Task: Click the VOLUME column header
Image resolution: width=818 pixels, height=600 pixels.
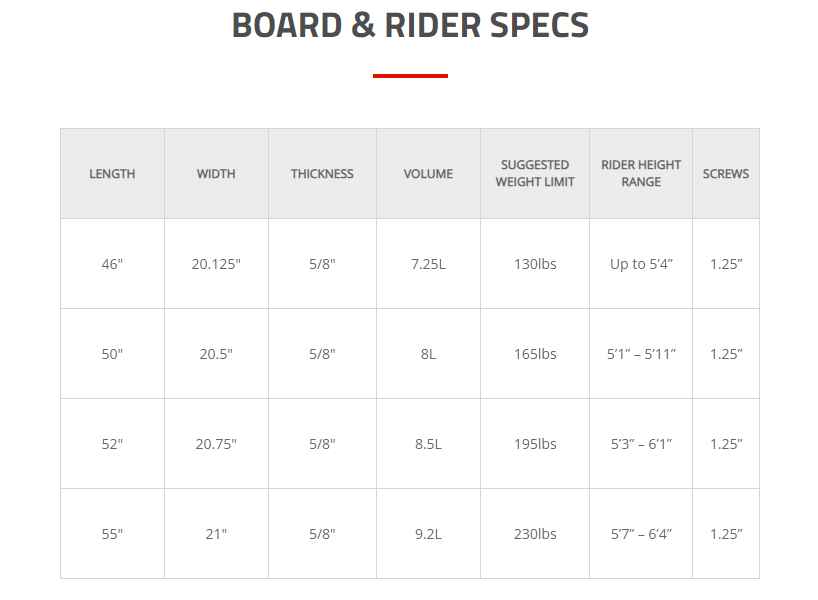Action: [428, 174]
